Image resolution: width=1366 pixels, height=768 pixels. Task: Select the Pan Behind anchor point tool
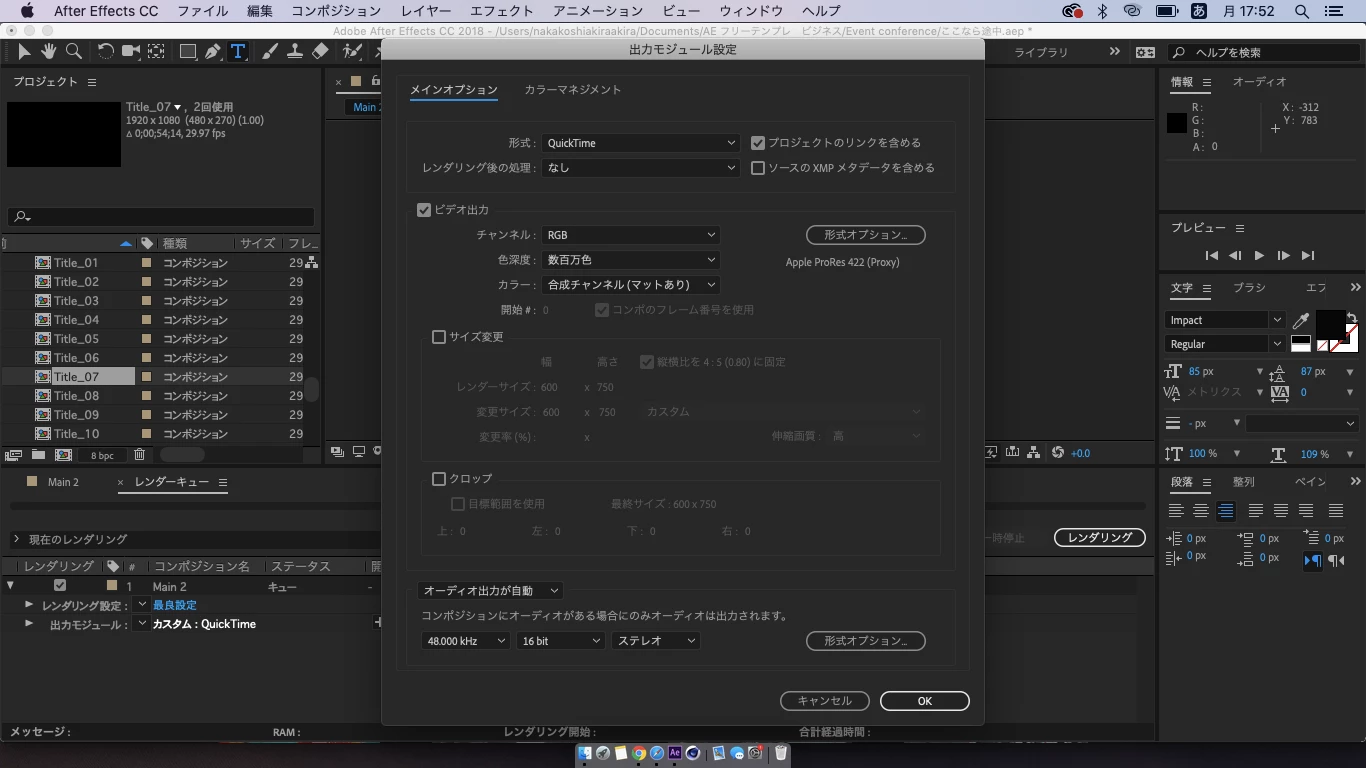coord(157,52)
